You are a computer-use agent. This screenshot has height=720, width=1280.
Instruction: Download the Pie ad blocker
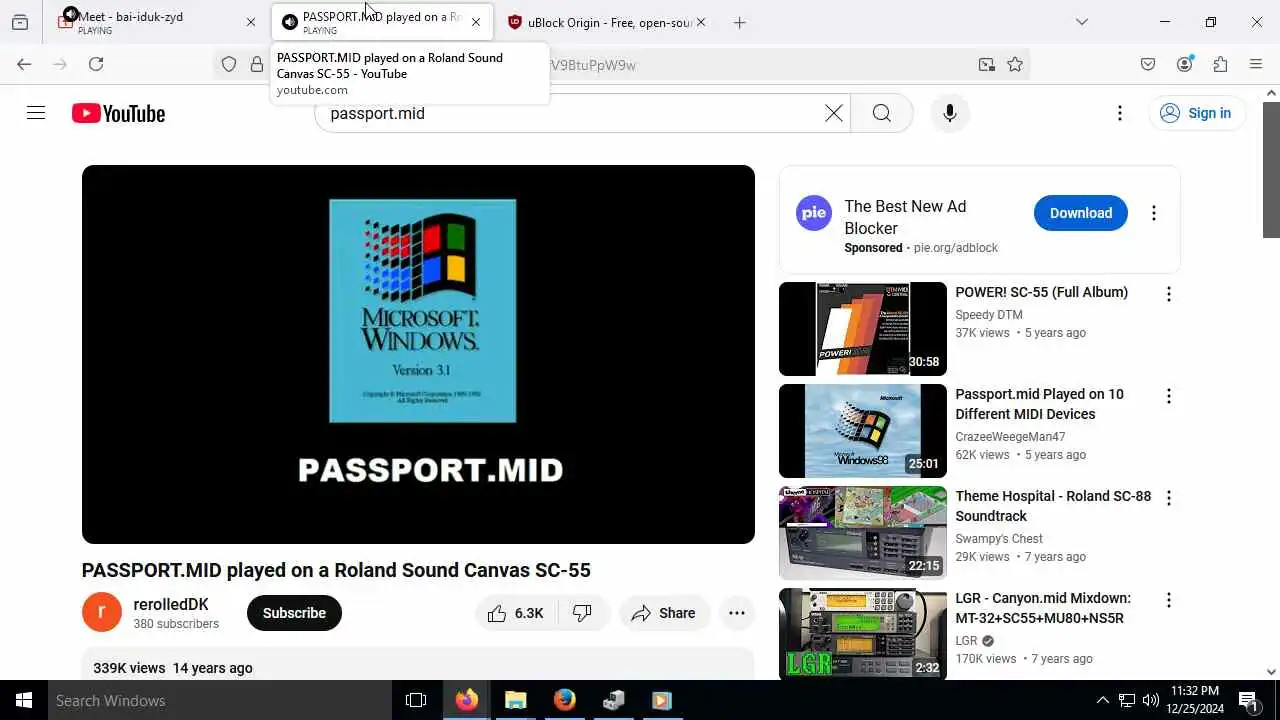(1081, 213)
